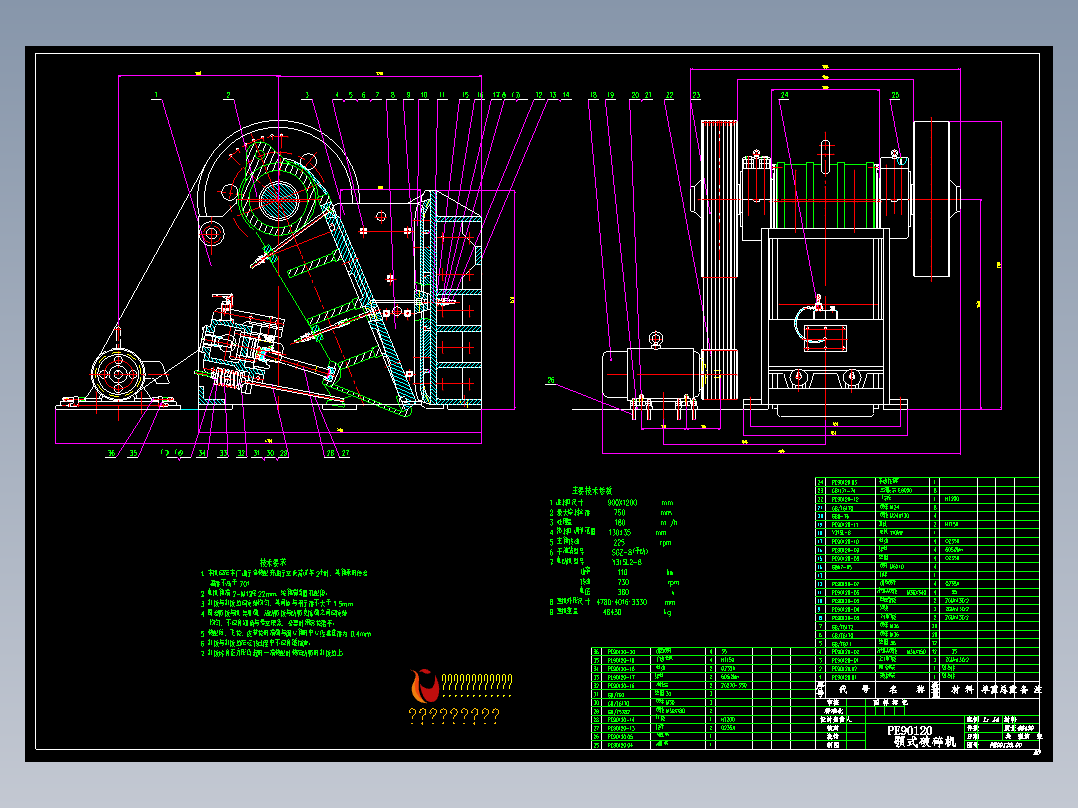Click the 48430 weight value
The width and height of the screenshot is (1078, 808).
(x=612, y=612)
